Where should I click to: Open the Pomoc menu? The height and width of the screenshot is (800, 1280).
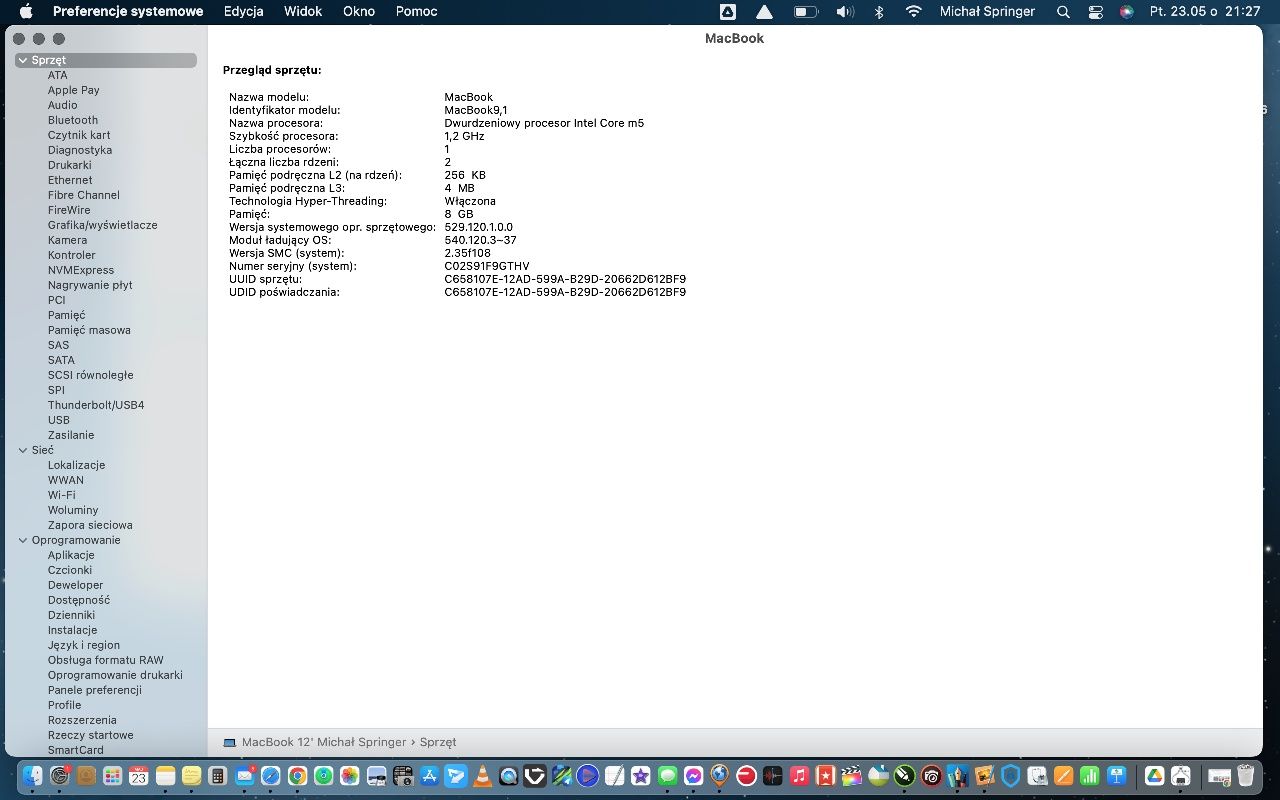click(x=416, y=11)
